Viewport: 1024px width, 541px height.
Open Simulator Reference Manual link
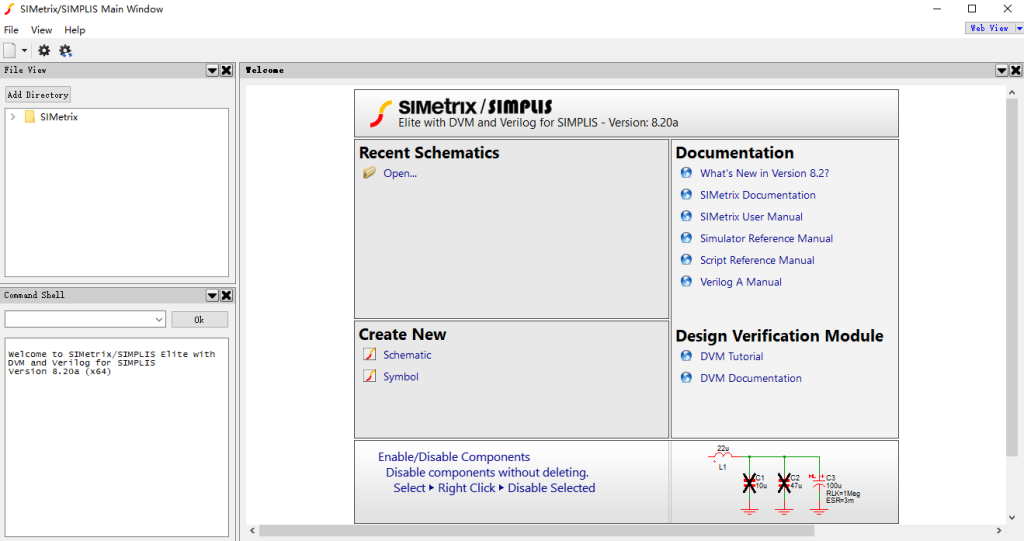coord(767,238)
